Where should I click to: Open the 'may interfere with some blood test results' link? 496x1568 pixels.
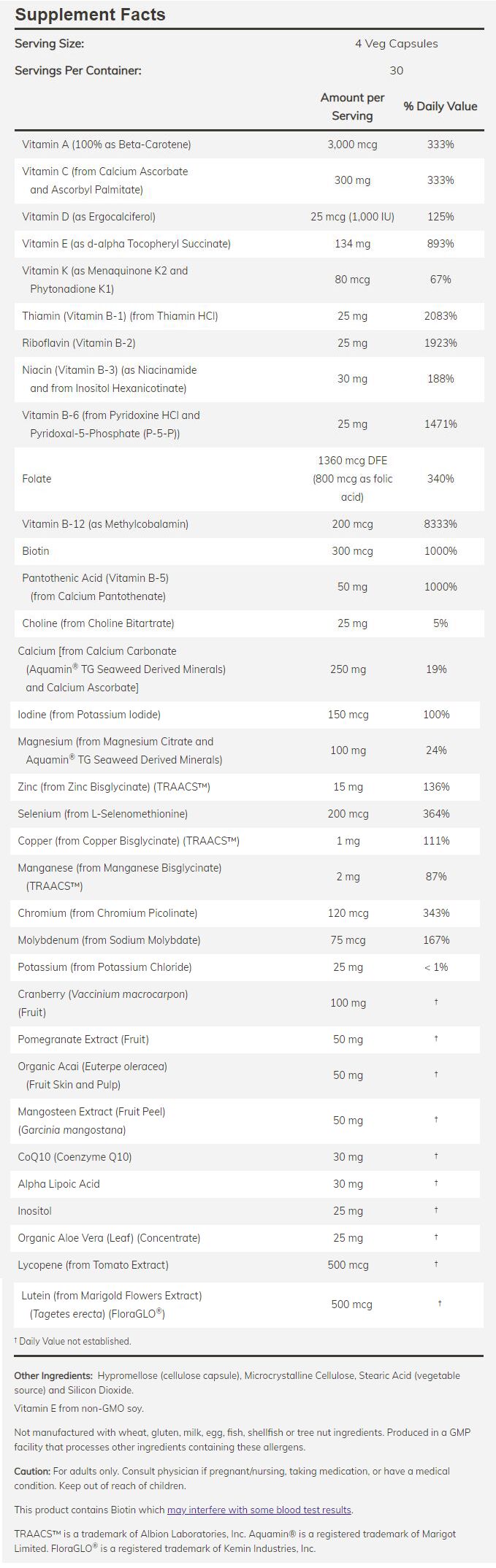[x=259, y=1510]
